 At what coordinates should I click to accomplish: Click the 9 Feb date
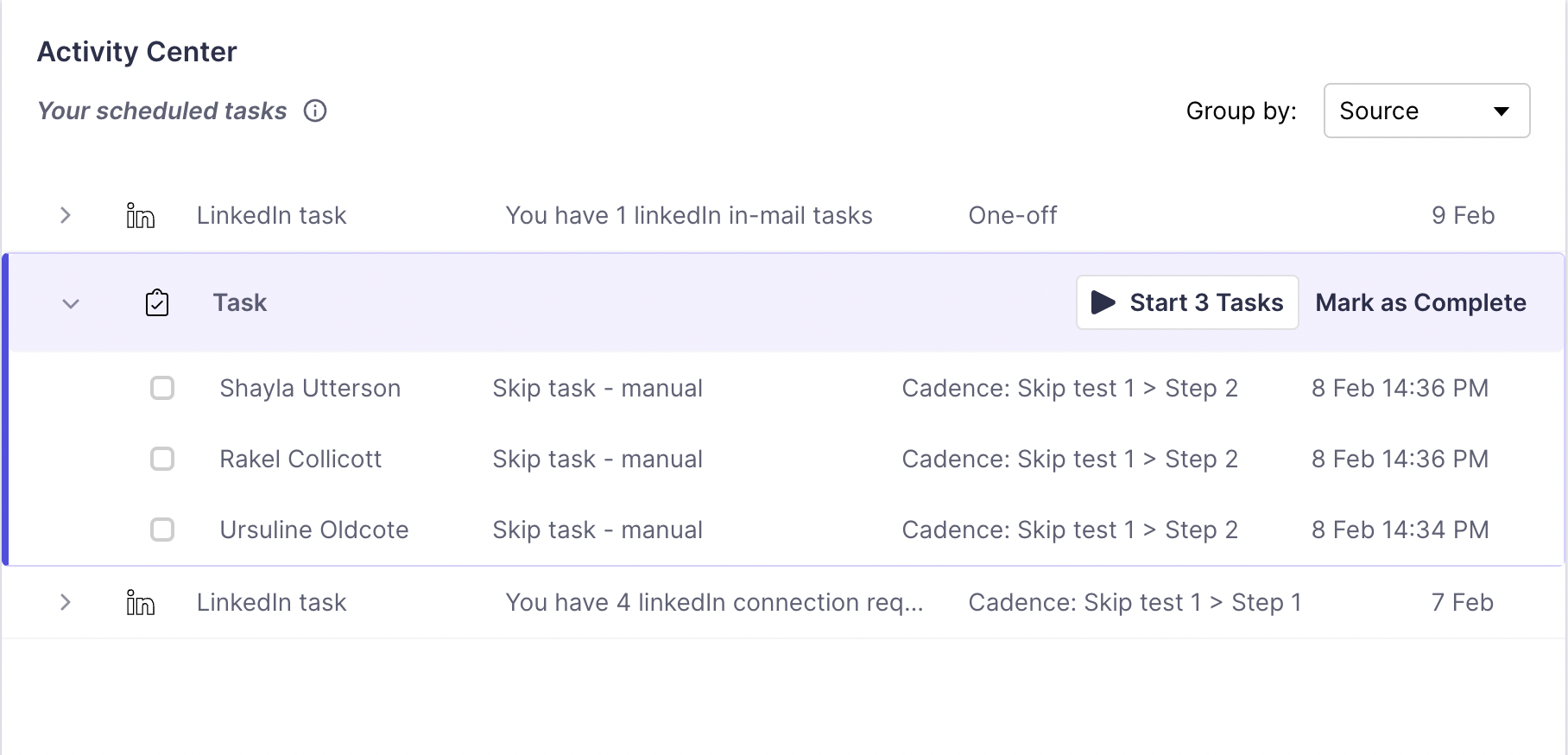tap(1463, 215)
